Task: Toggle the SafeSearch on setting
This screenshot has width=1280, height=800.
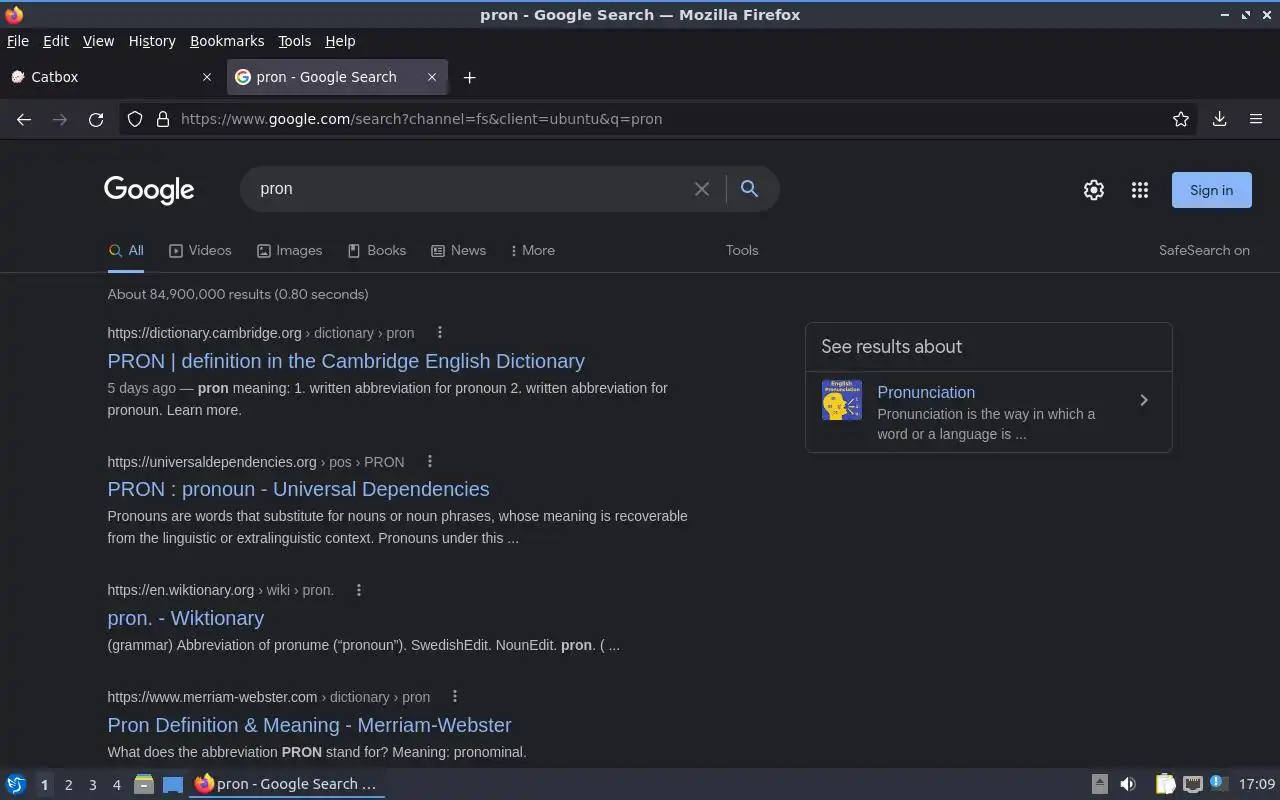Action: tap(1204, 251)
